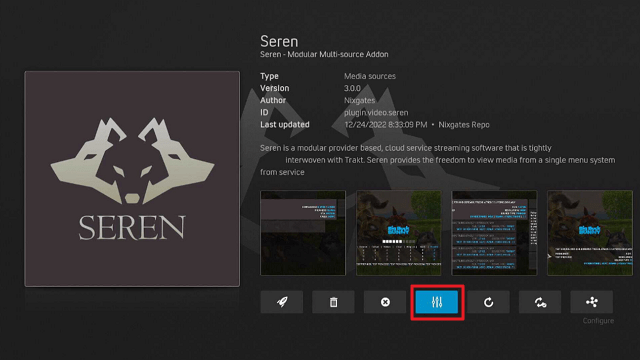Click the author name 'Nixgates'
The image size is (640, 360).
360,100
